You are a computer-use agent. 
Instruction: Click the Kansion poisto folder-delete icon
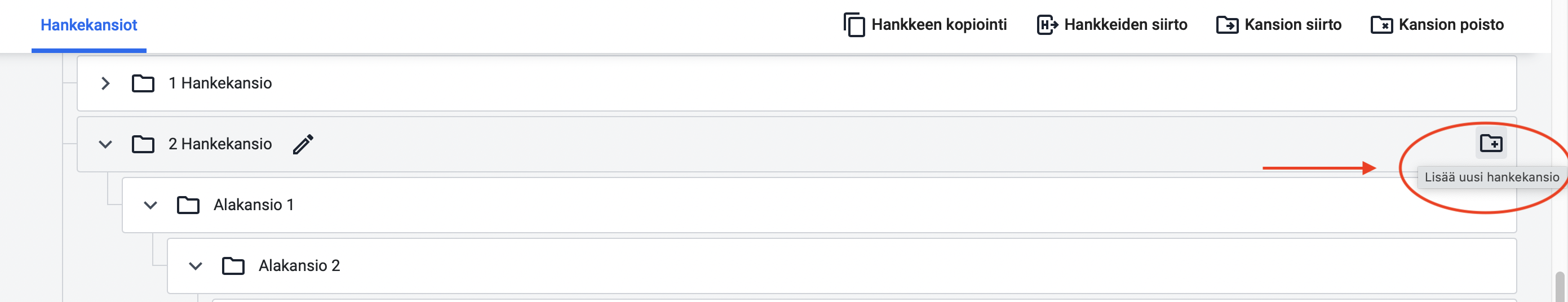1382,25
